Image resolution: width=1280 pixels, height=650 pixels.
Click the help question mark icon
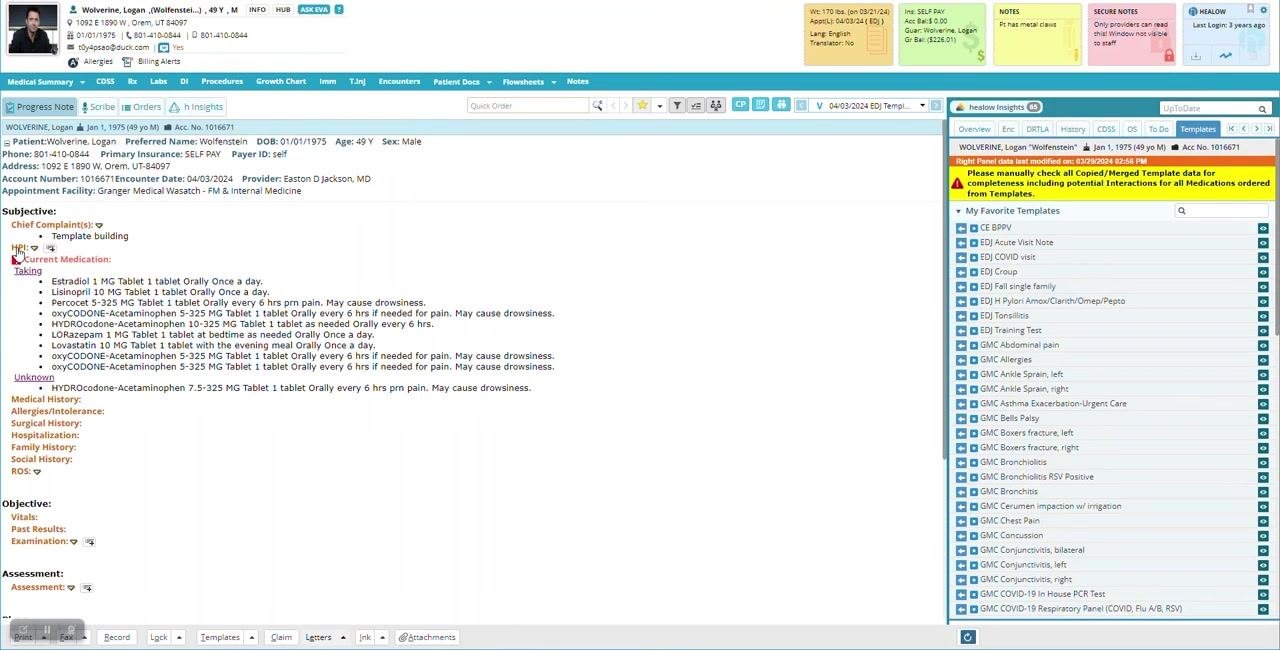tap(339, 10)
